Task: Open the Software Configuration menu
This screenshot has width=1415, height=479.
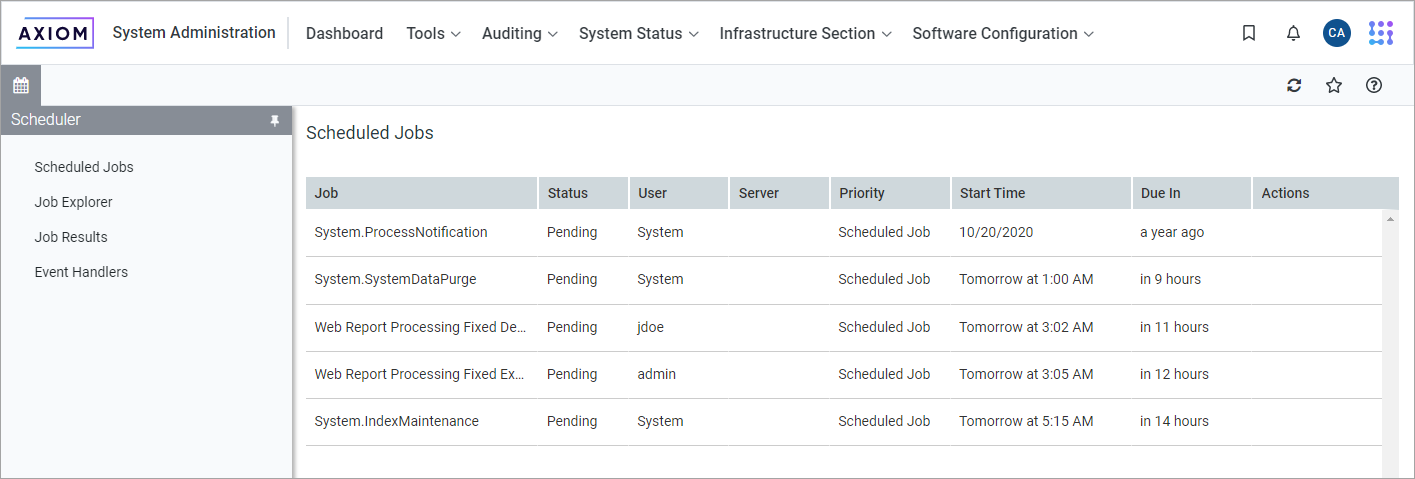Action: 1002,33
